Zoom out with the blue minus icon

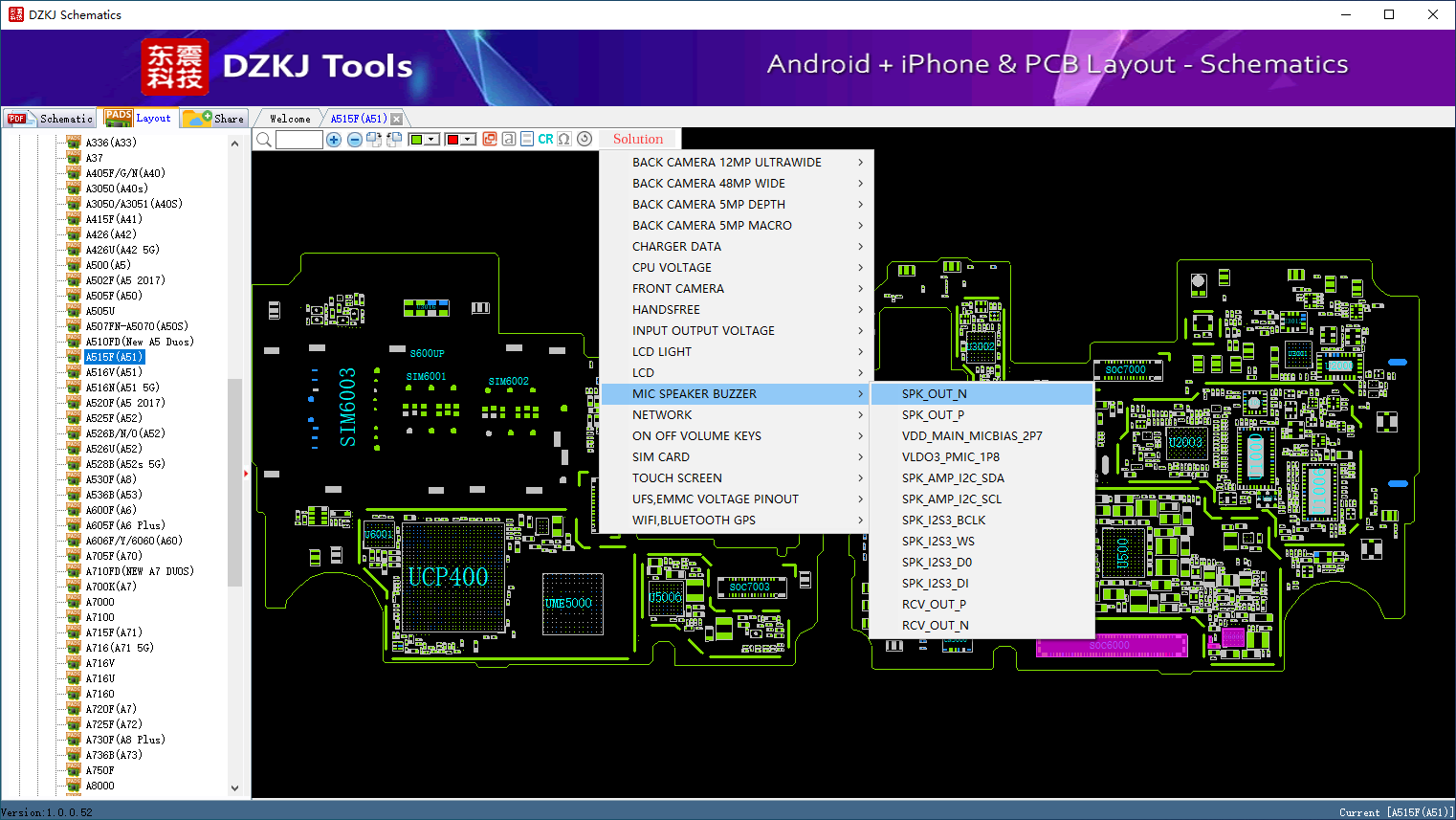point(355,140)
